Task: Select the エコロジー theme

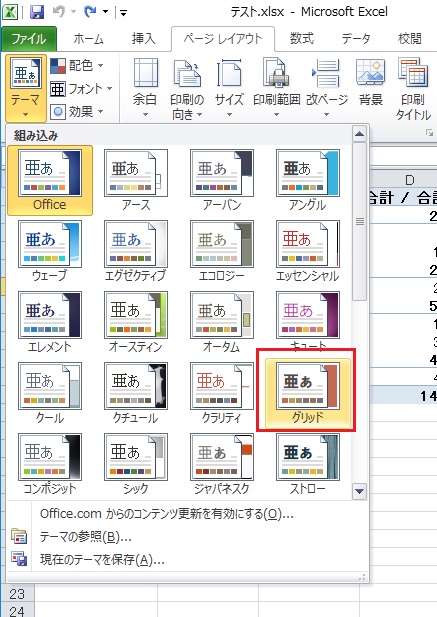Action: tap(222, 251)
